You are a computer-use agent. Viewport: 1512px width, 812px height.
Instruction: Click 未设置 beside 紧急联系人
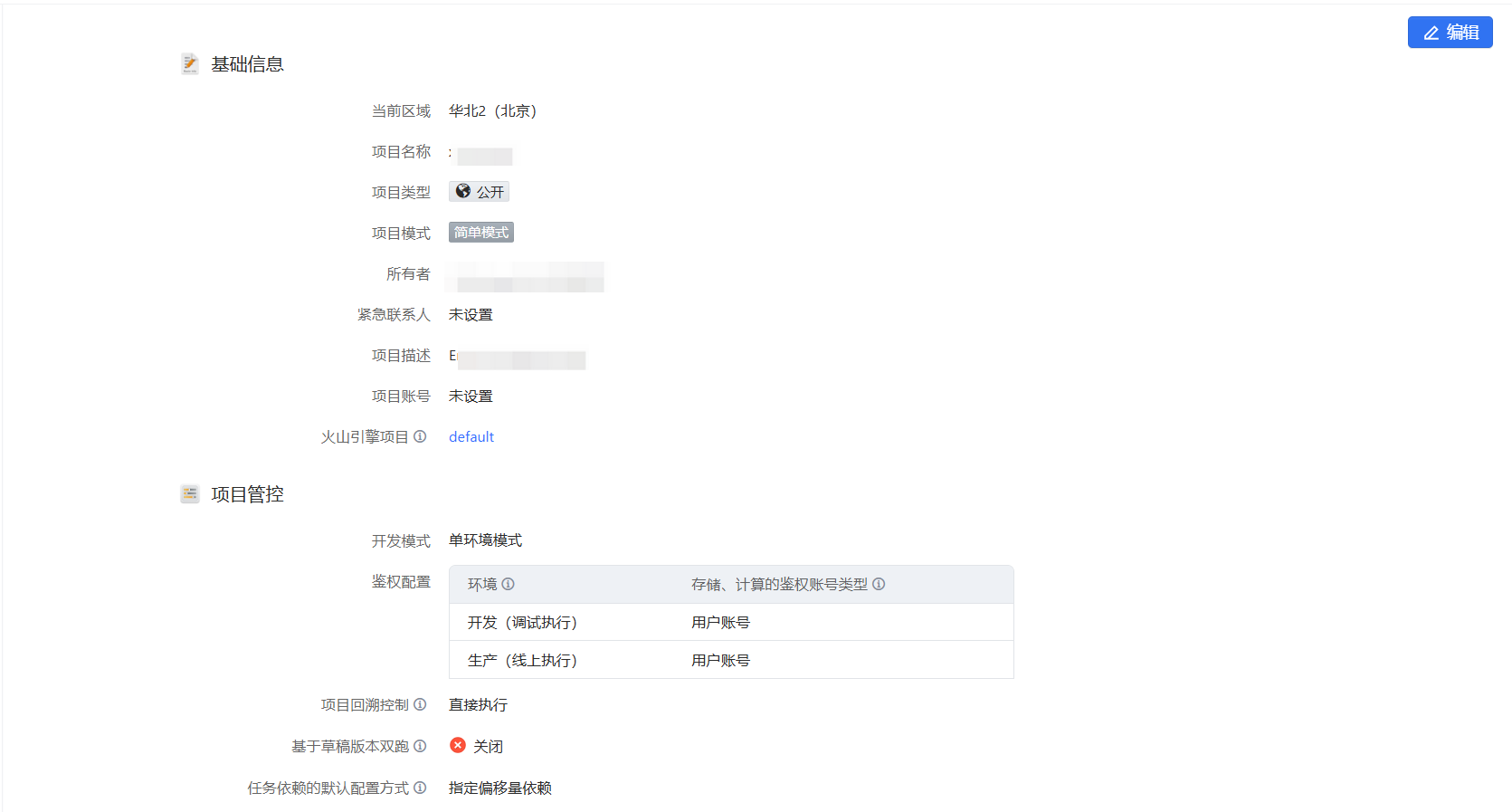(471, 315)
